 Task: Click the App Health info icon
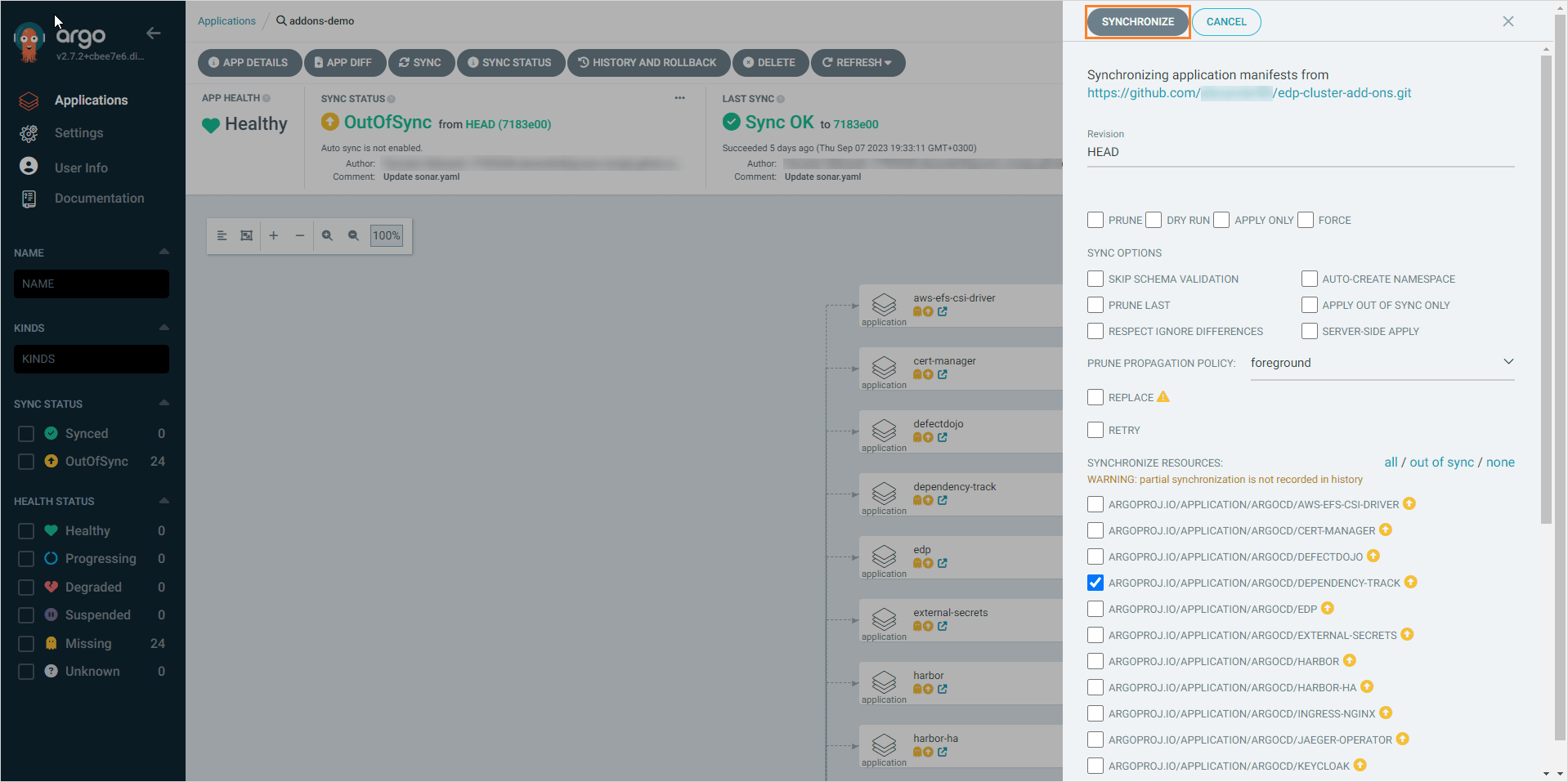267,98
